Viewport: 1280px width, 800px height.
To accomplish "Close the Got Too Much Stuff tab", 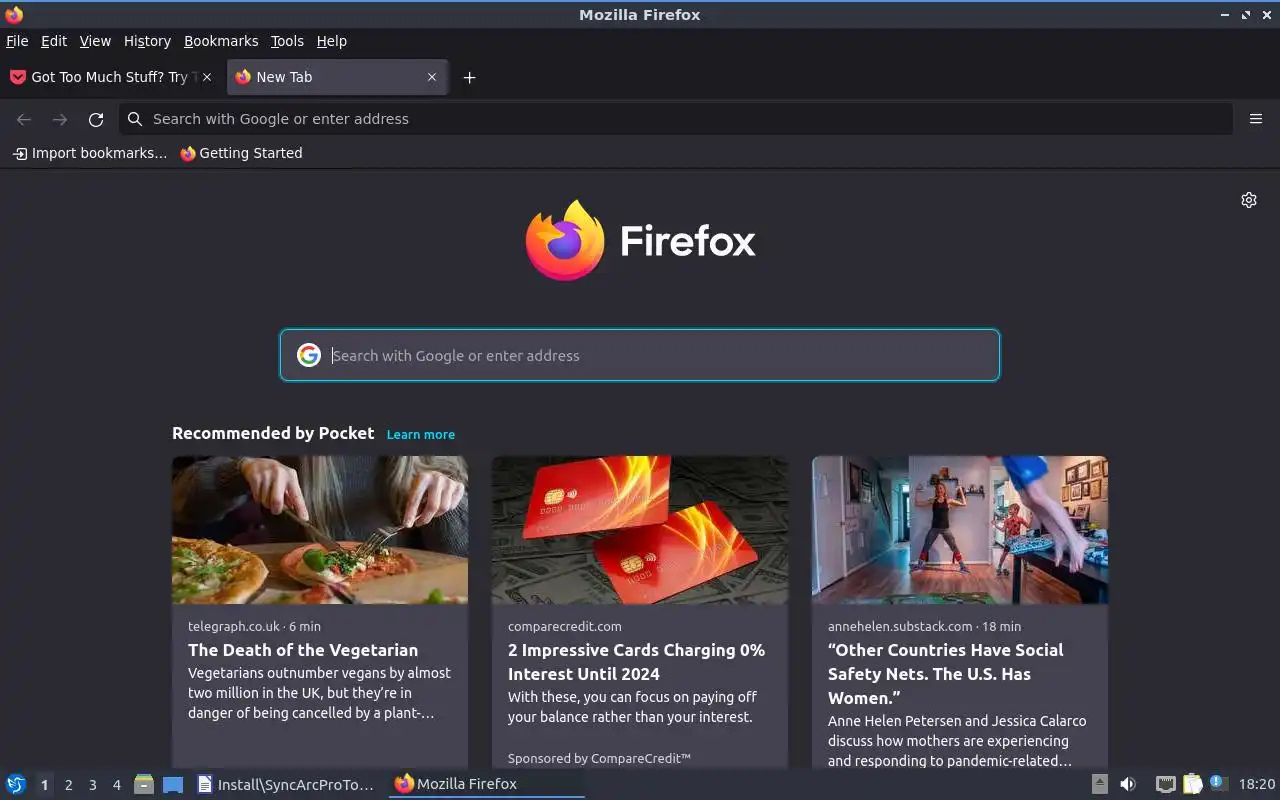I will point(207,77).
